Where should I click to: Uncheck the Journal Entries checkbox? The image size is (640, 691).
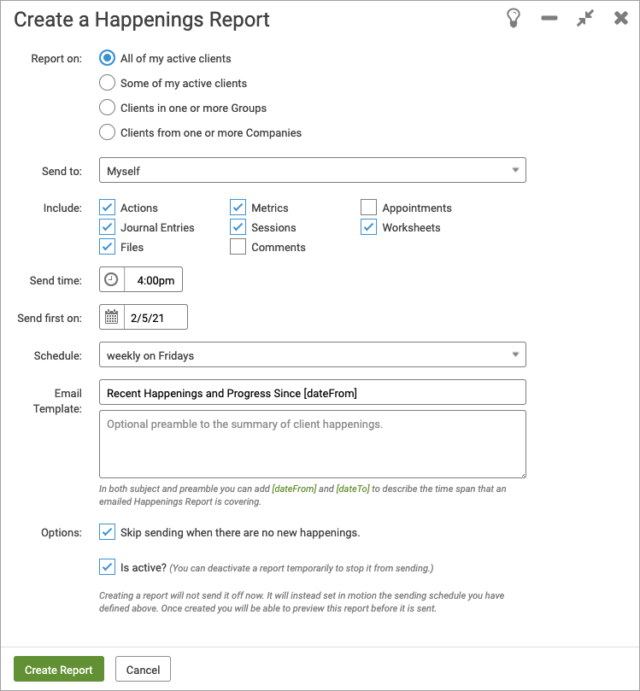108,227
